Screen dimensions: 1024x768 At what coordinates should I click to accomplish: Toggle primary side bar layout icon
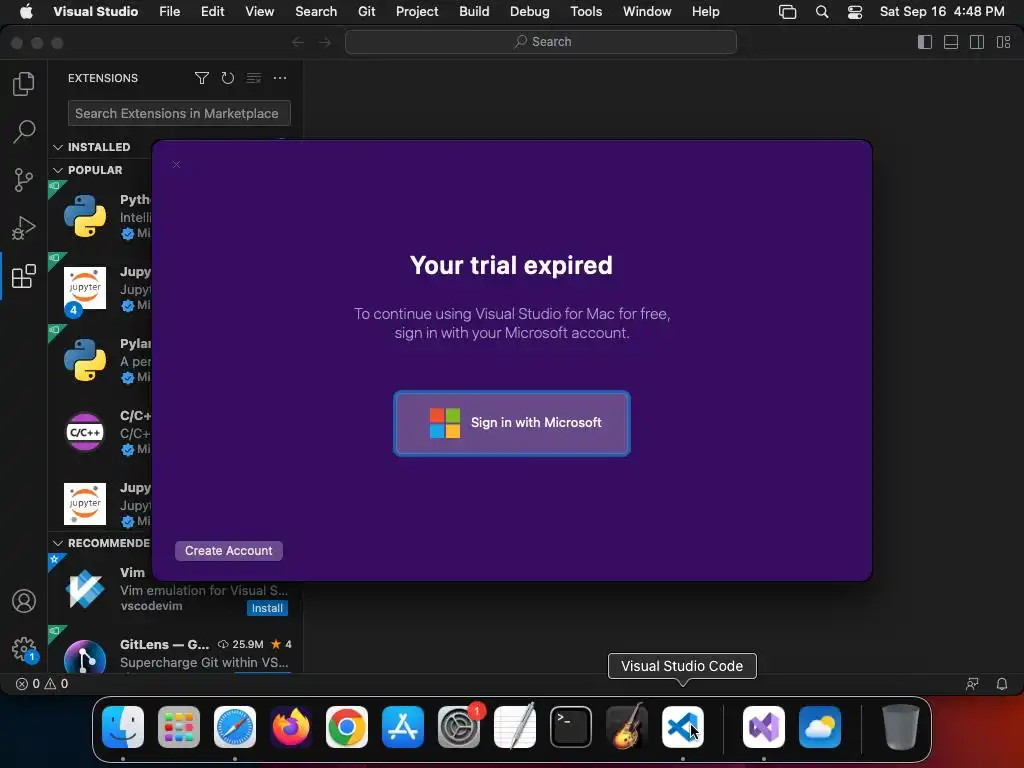(925, 42)
